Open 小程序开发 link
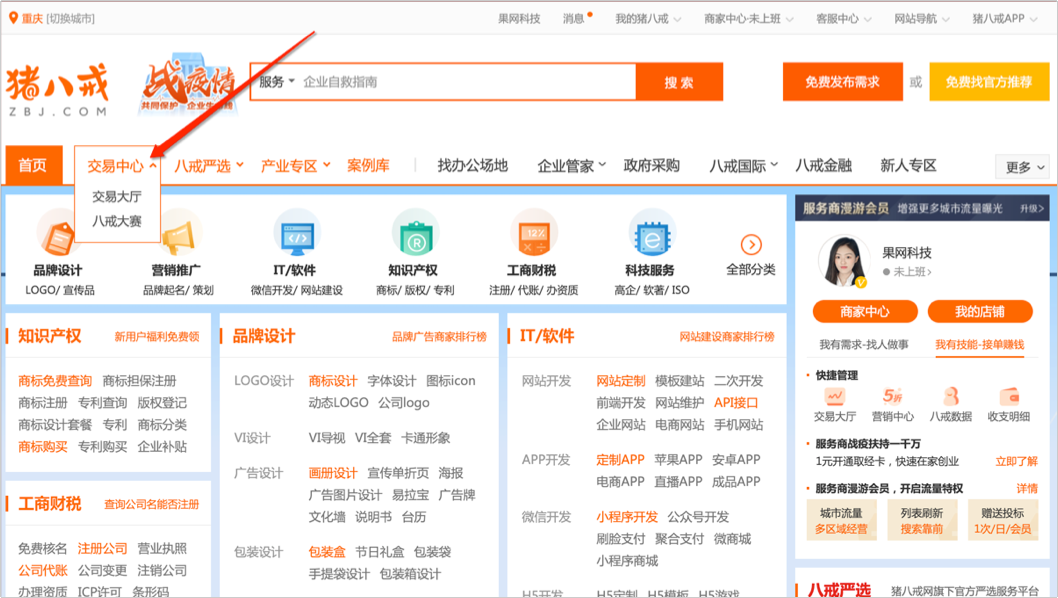The height and width of the screenshot is (598, 1058). [627, 517]
